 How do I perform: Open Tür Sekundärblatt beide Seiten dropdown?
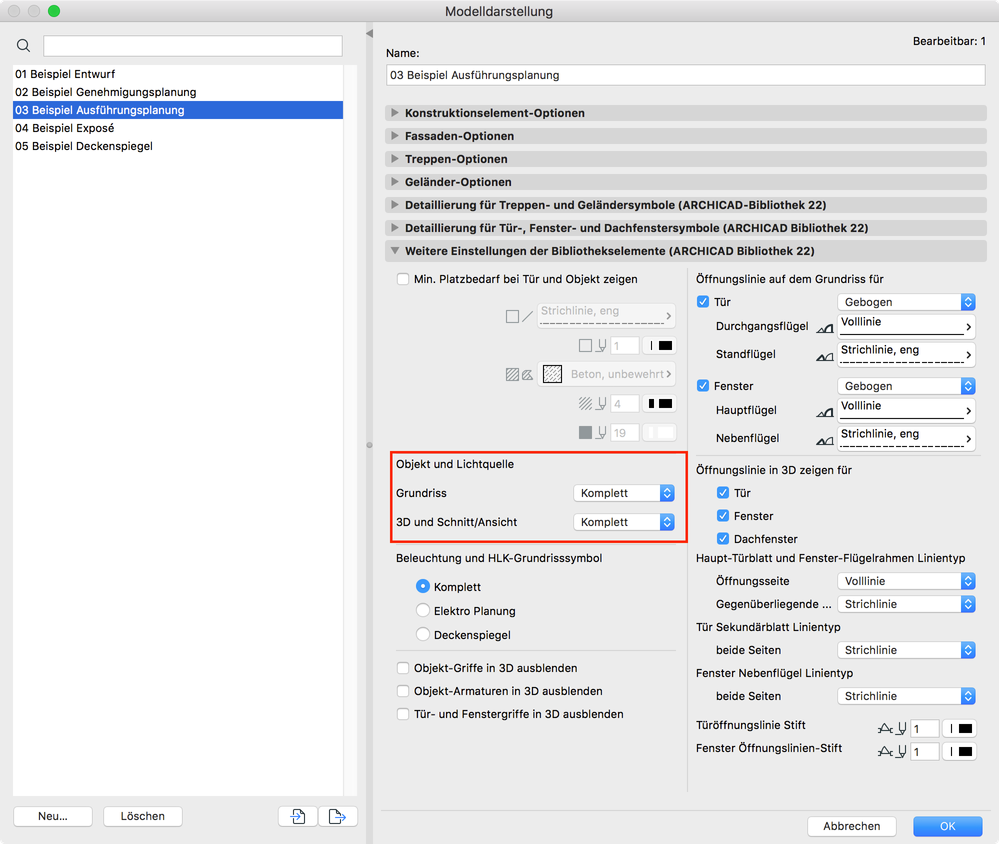pos(906,650)
